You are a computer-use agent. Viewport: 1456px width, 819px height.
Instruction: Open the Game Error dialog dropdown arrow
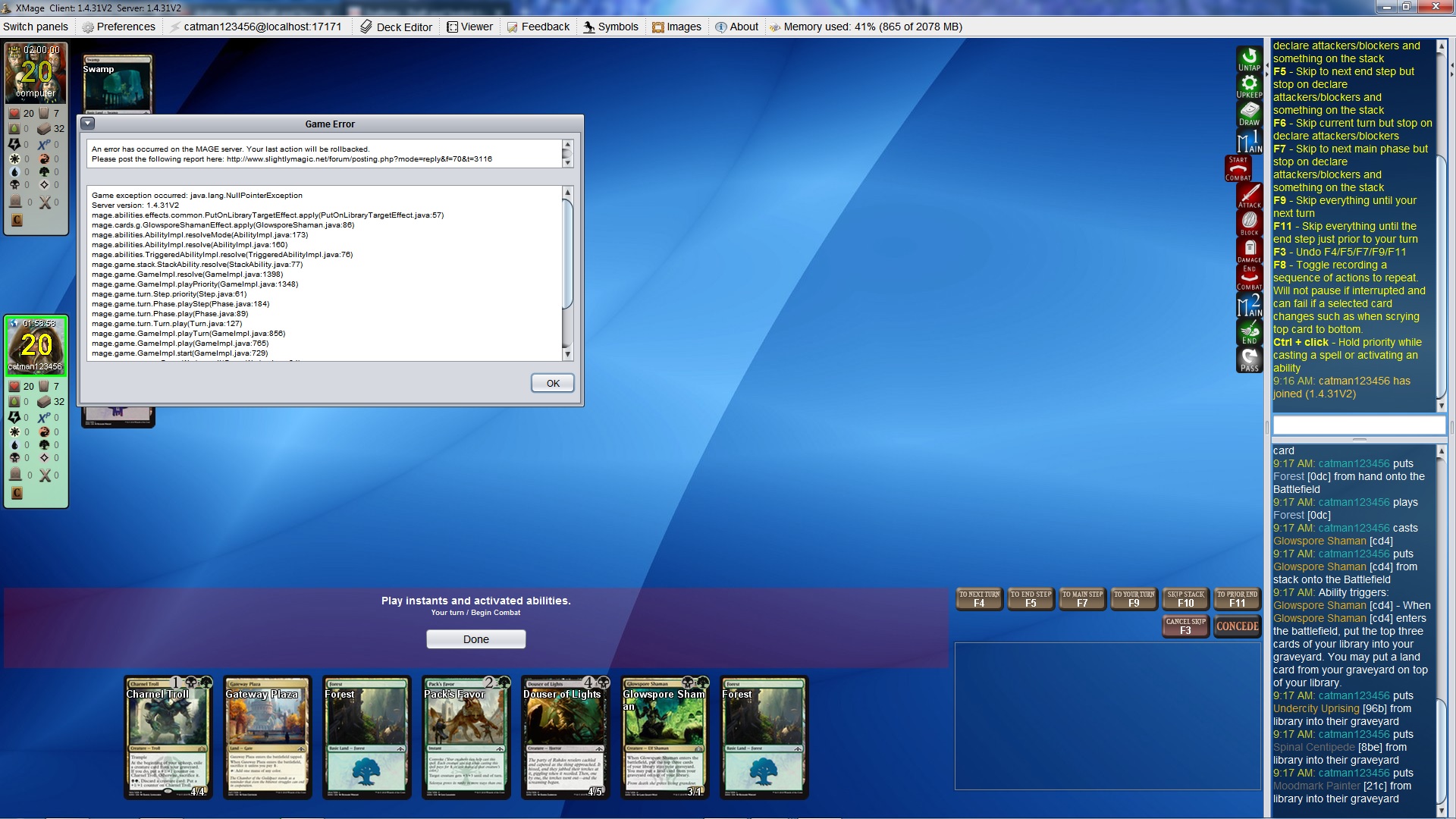pos(88,124)
